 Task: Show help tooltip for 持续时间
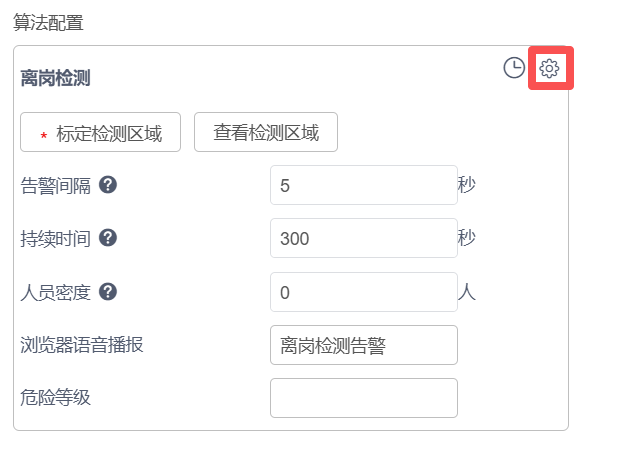(x=109, y=238)
